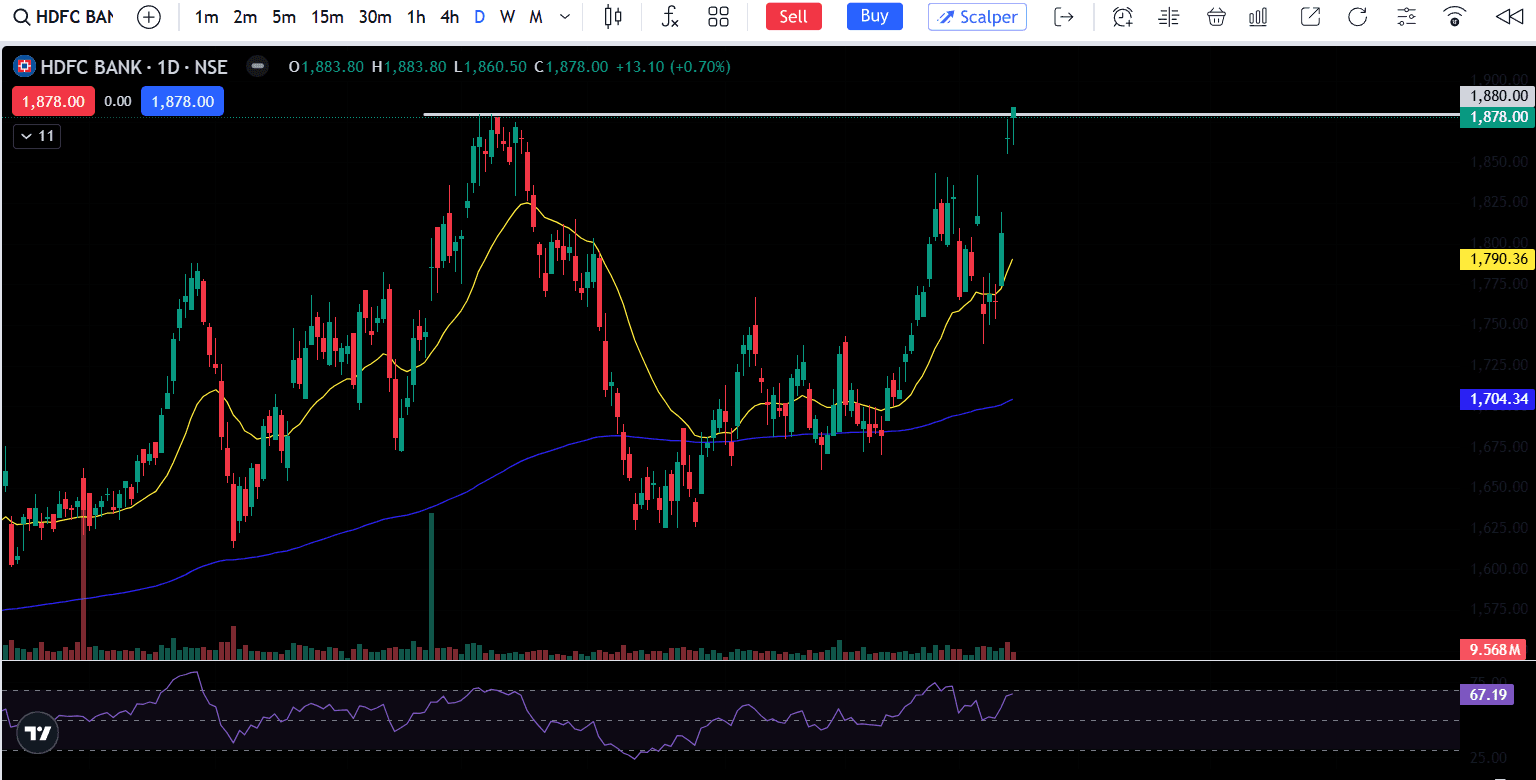The height and width of the screenshot is (780, 1536).
Task: Click the HDFC Bank logo icon in legend
Action: coord(24,67)
